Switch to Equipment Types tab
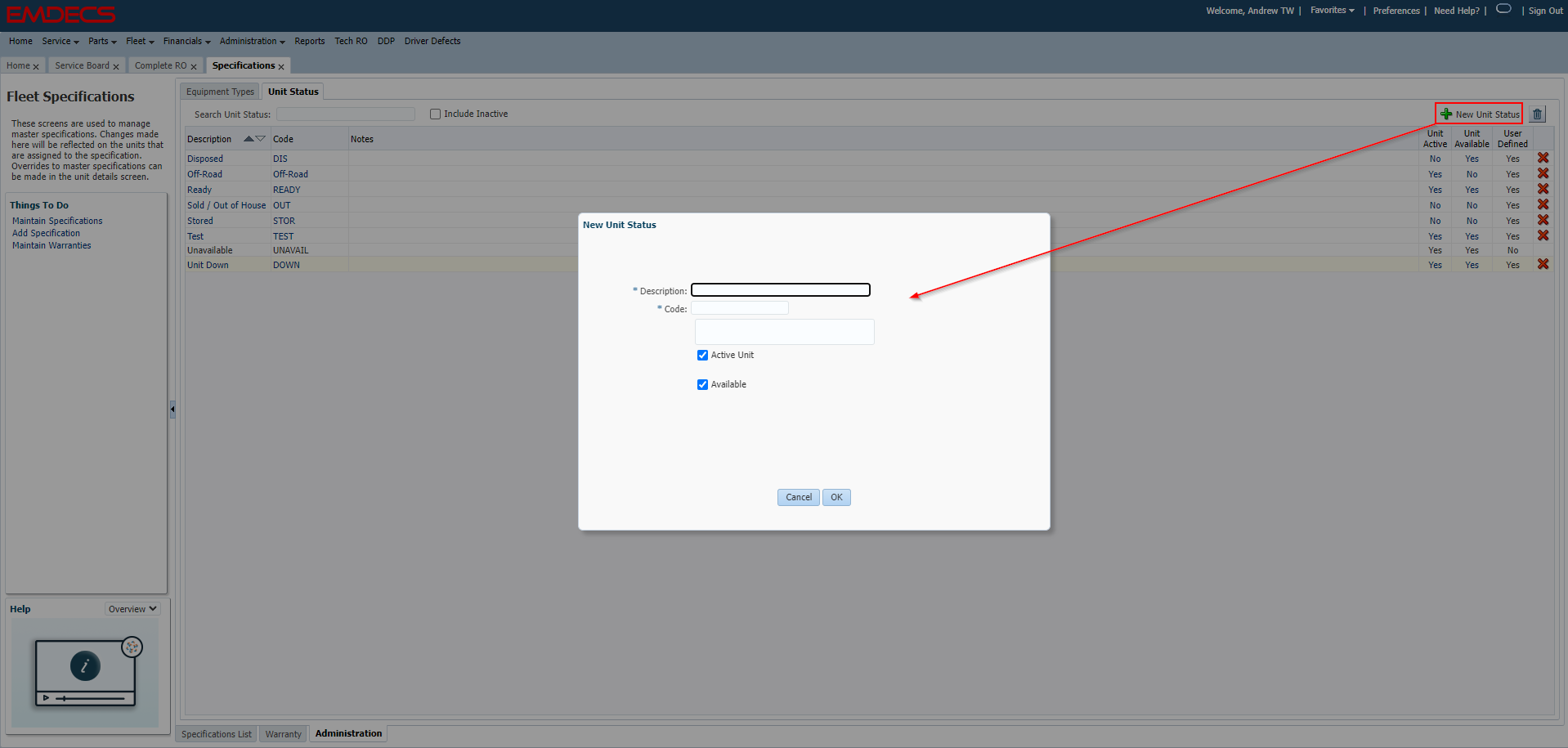Image resolution: width=1568 pixels, height=748 pixels. tap(220, 92)
